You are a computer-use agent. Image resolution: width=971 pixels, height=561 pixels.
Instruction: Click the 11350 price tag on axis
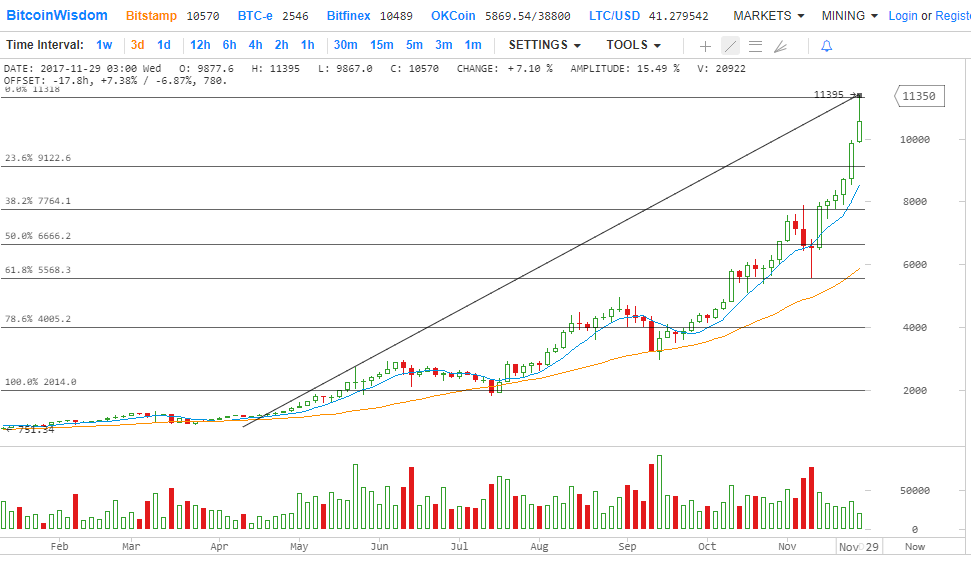click(x=920, y=96)
